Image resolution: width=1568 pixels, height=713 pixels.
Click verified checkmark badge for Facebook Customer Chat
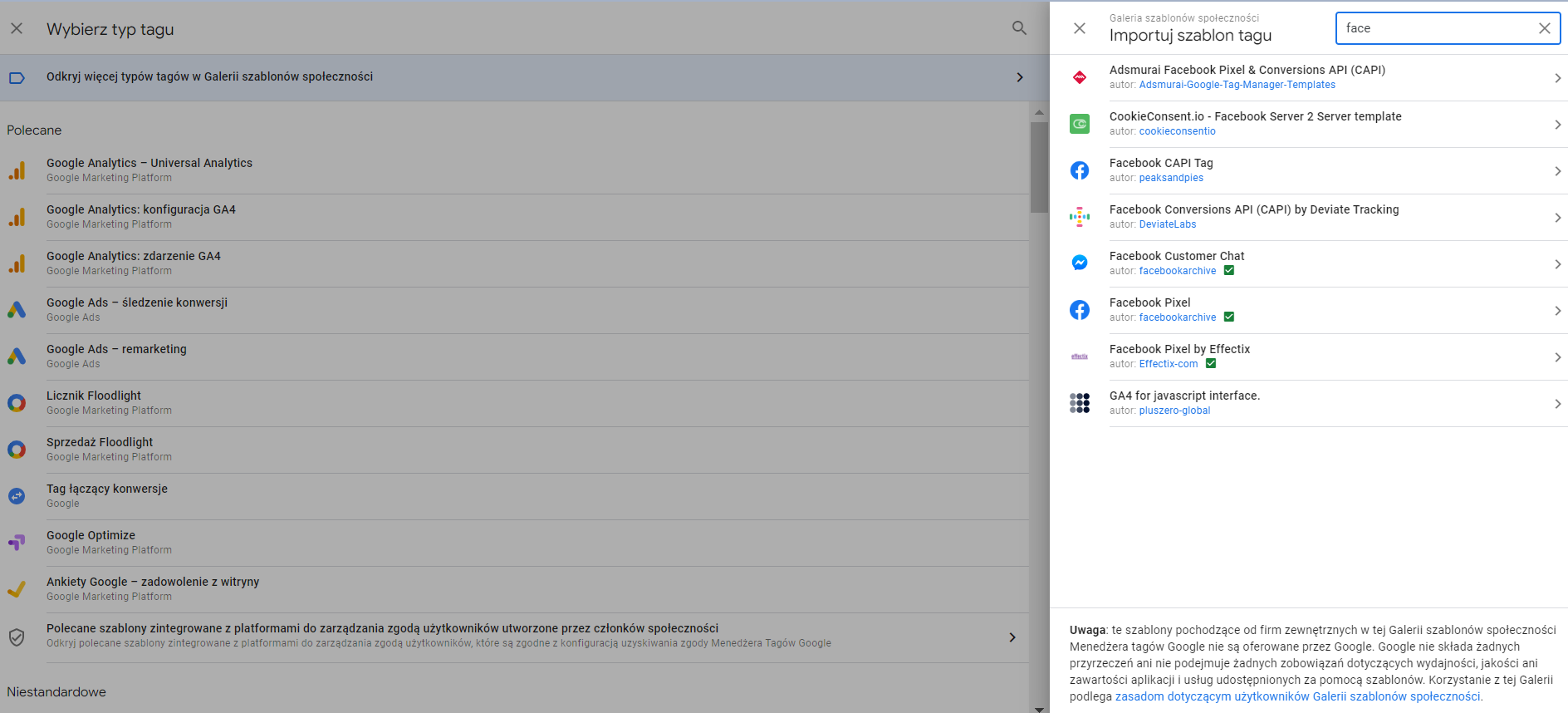tap(1229, 271)
